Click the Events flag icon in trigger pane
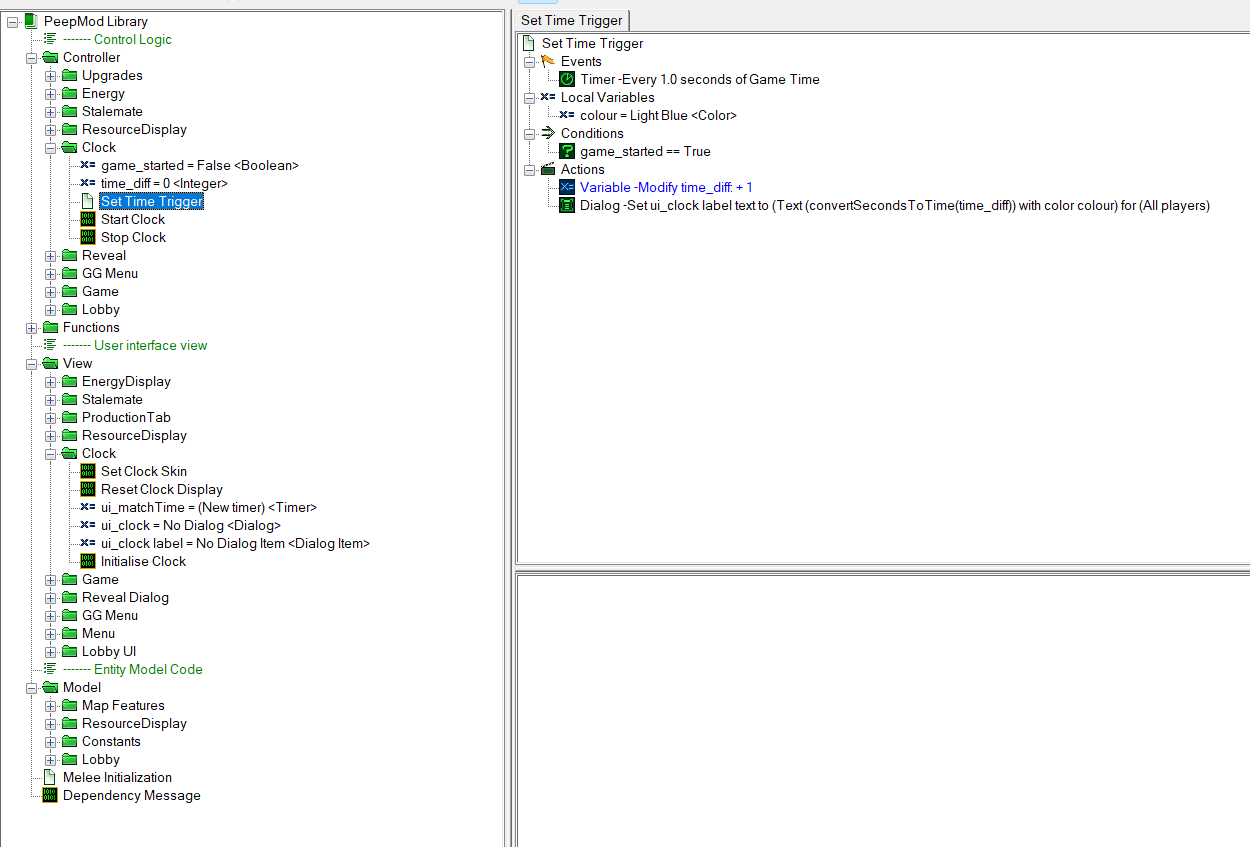 click(x=548, y=61)
